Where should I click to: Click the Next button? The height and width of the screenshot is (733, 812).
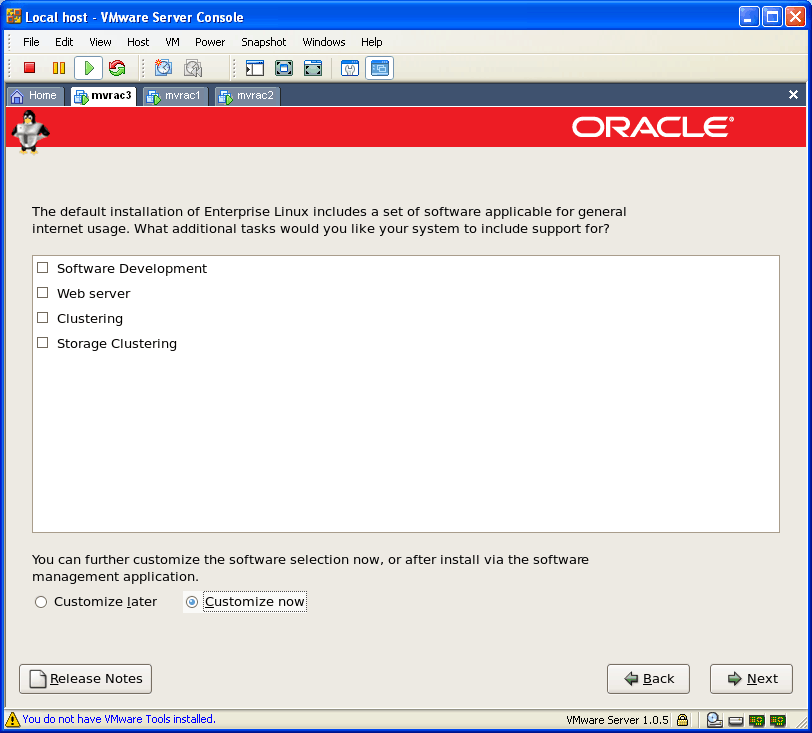[x=751, y=679]
